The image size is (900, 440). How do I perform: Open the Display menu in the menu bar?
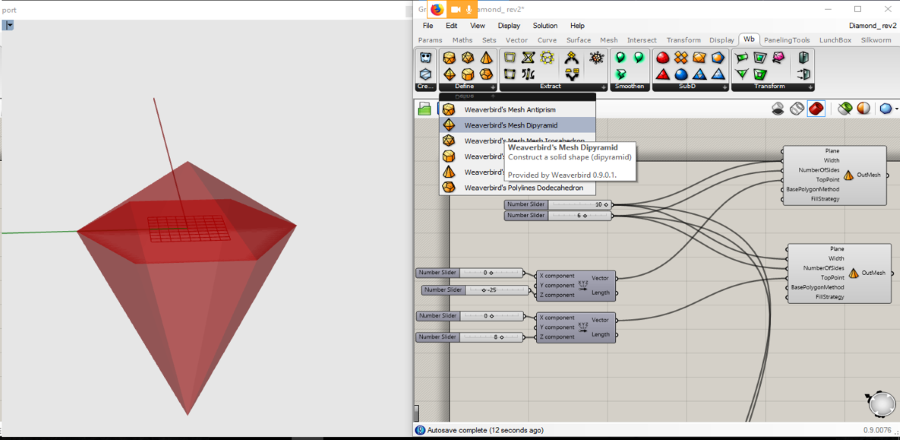(509, 26)
